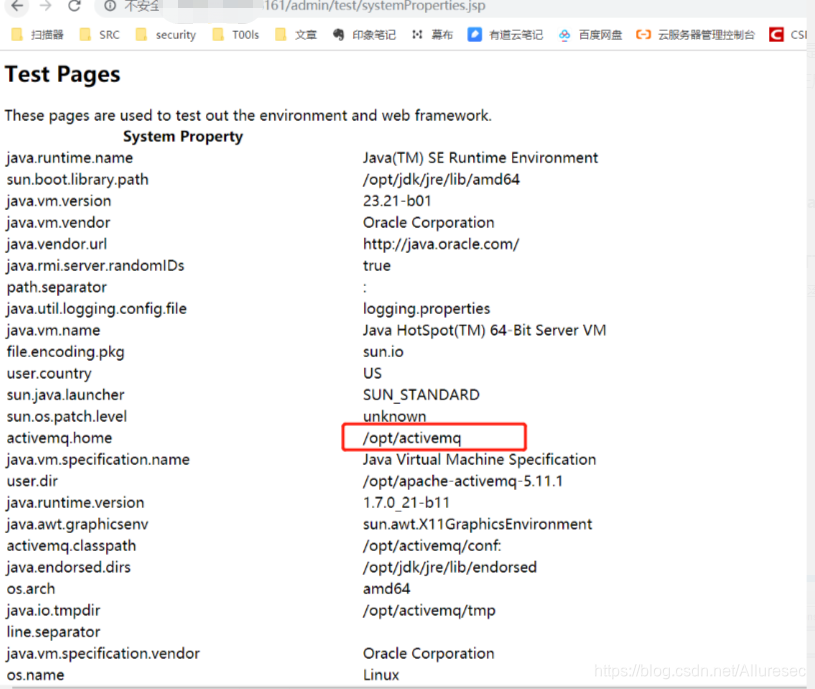Open the 百度网盘 bookmark

pos(590,35)
